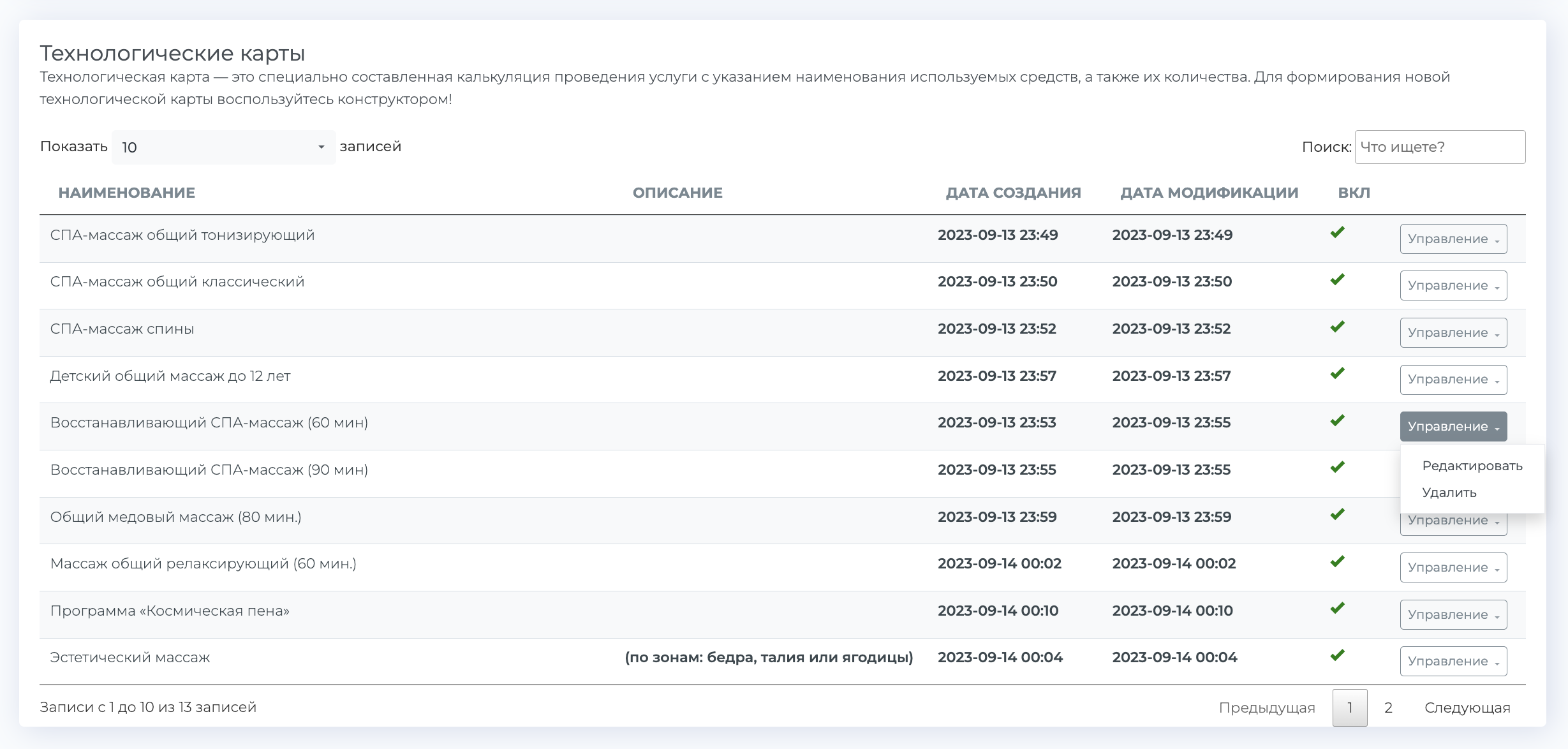Sort by ДАТА СОЗДАНИЯ column header
The image size is (1568, 749).
[1012, 193]
